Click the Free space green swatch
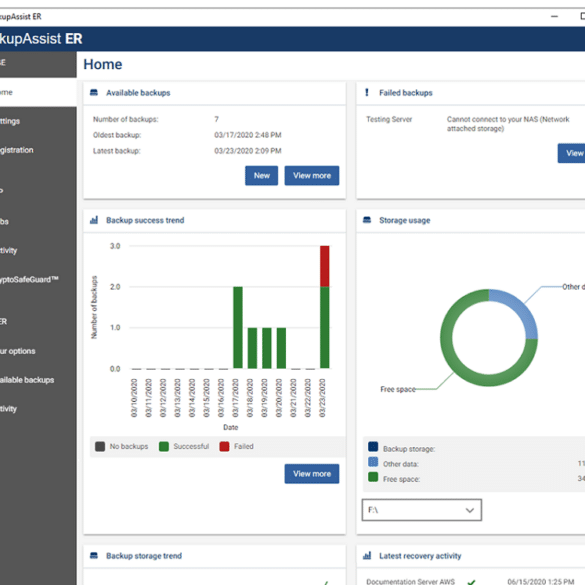The width and height of the screenshot is (585, 585). click(x=373, y=477)
